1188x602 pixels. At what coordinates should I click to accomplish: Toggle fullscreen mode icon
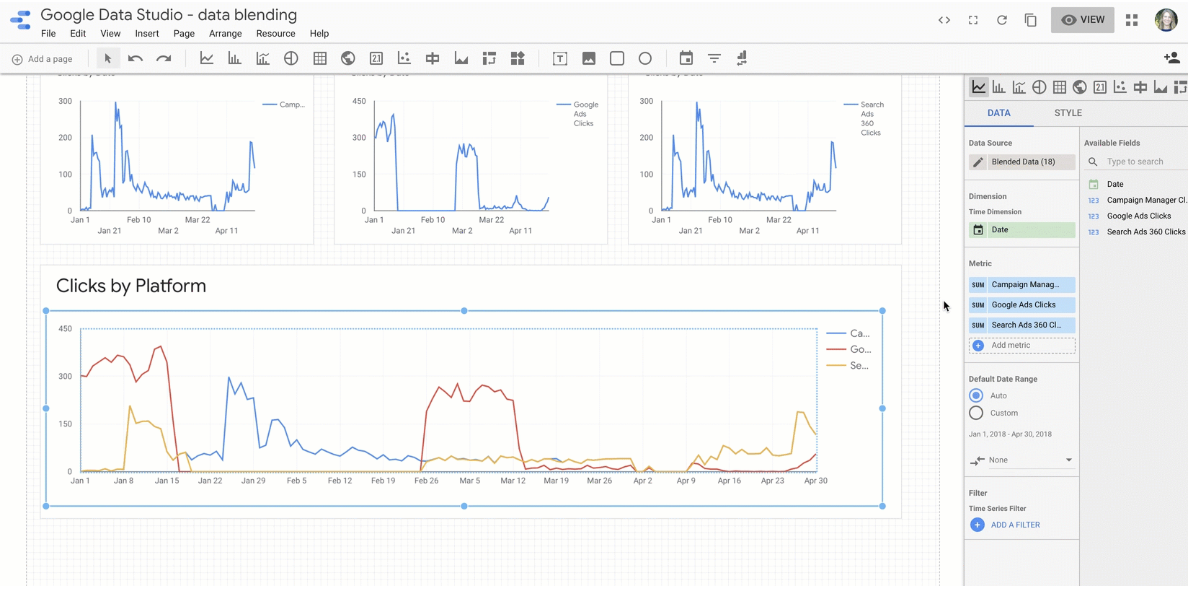point(973,20)
